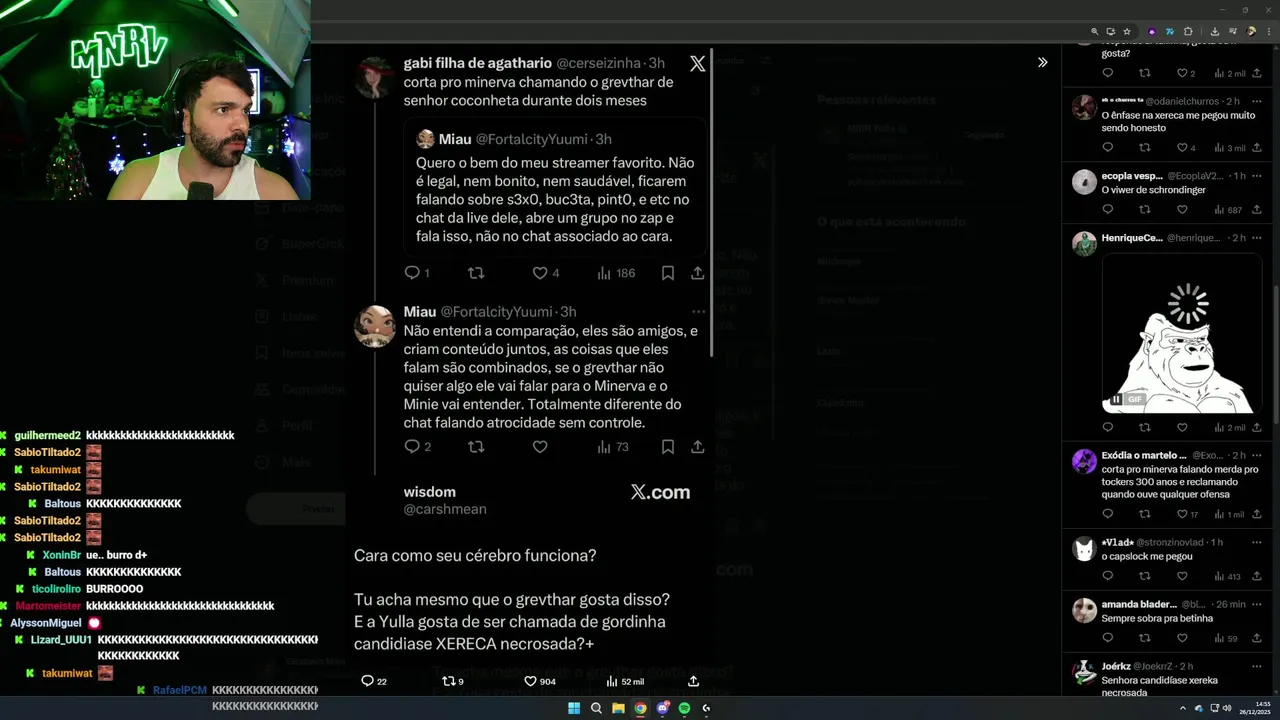Open volume control in system tray
Screen dimensions: 1280x720
(1228, 708)
